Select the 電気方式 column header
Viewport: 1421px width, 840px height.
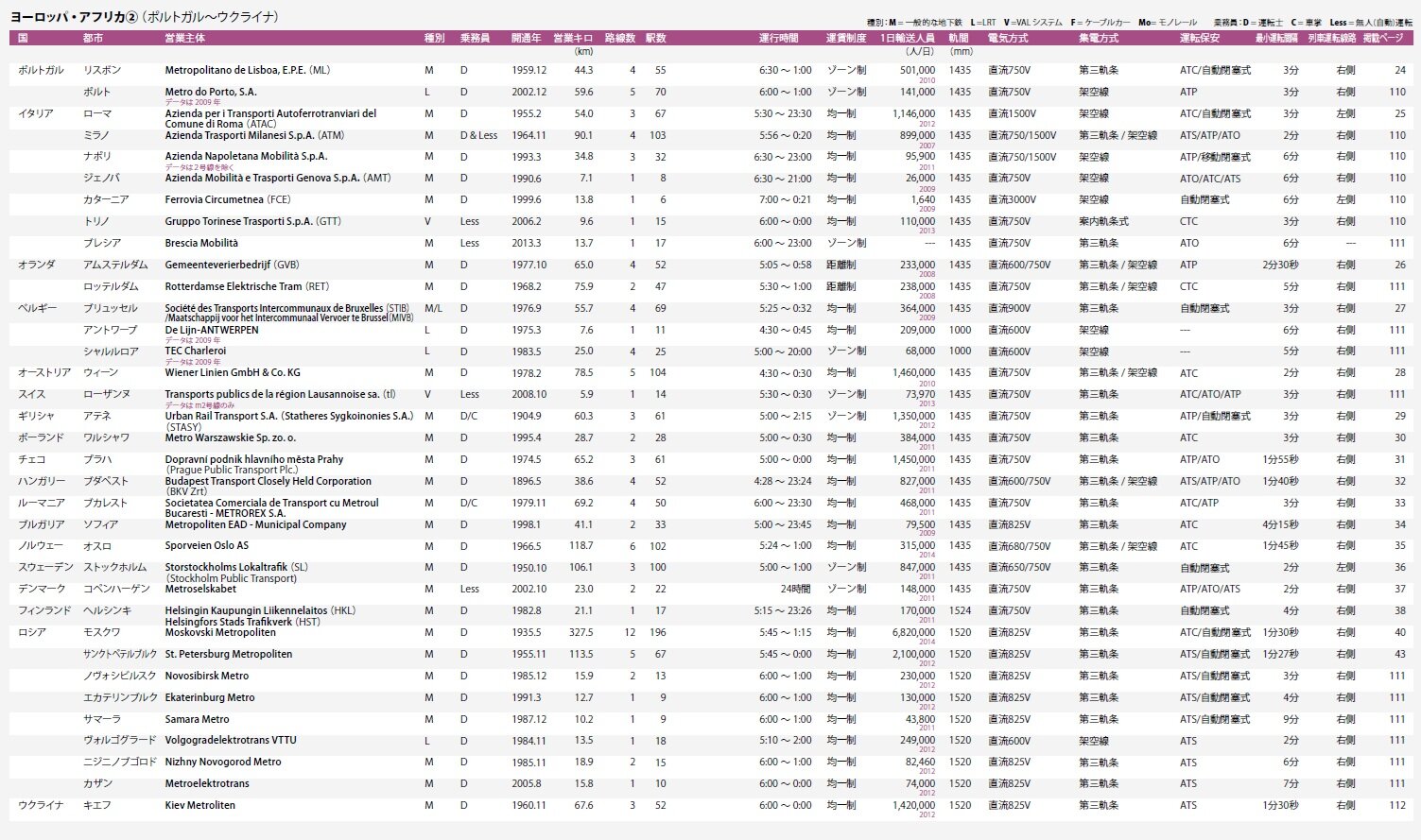(x=1008, y=38)
